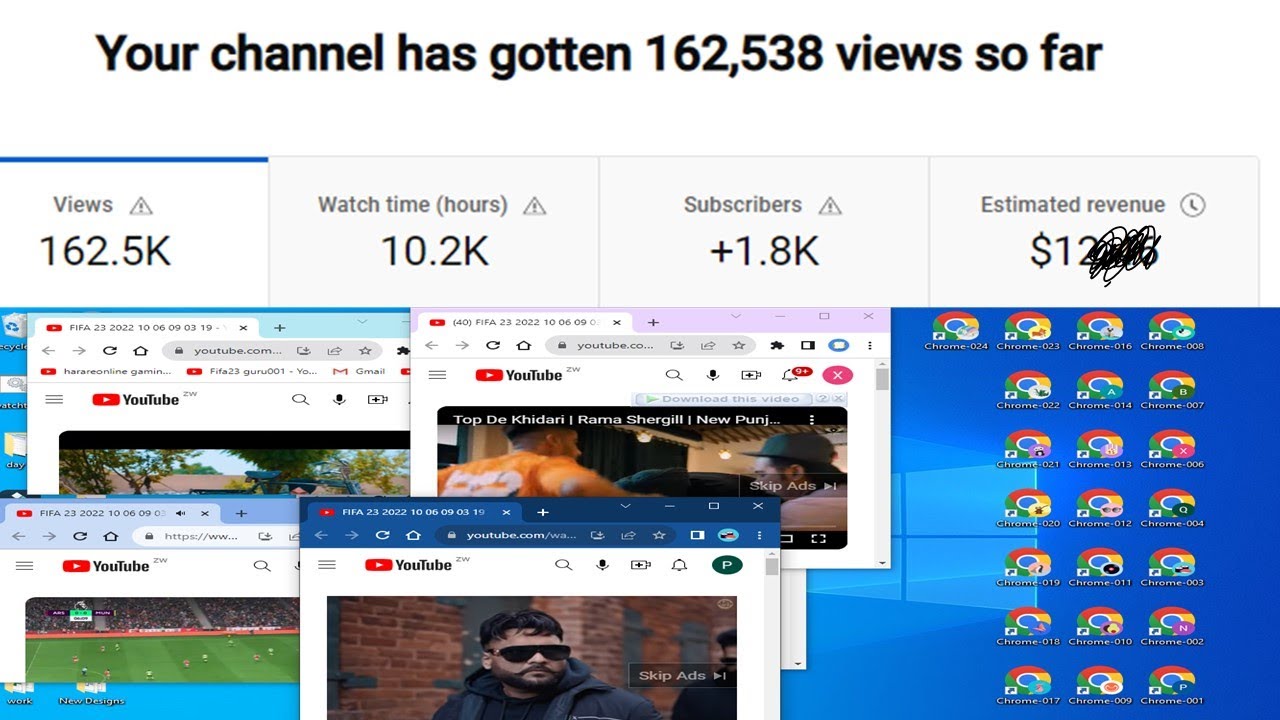The height and width of the screenshot is (720, 1280).
Task: Open the Chrome-013 desktop shortcut
Action: (1099, 450)
